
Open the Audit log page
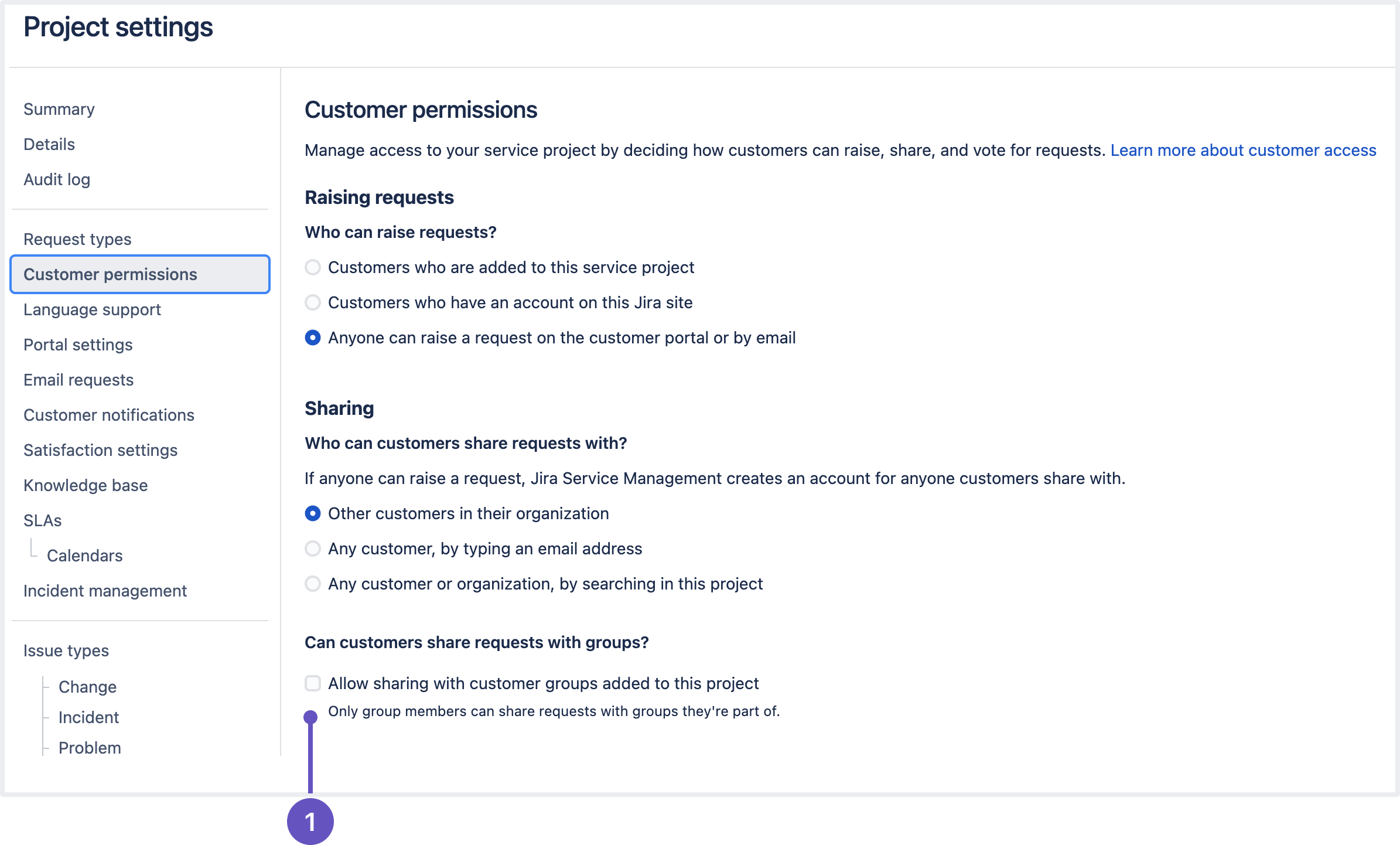(57, 180)
